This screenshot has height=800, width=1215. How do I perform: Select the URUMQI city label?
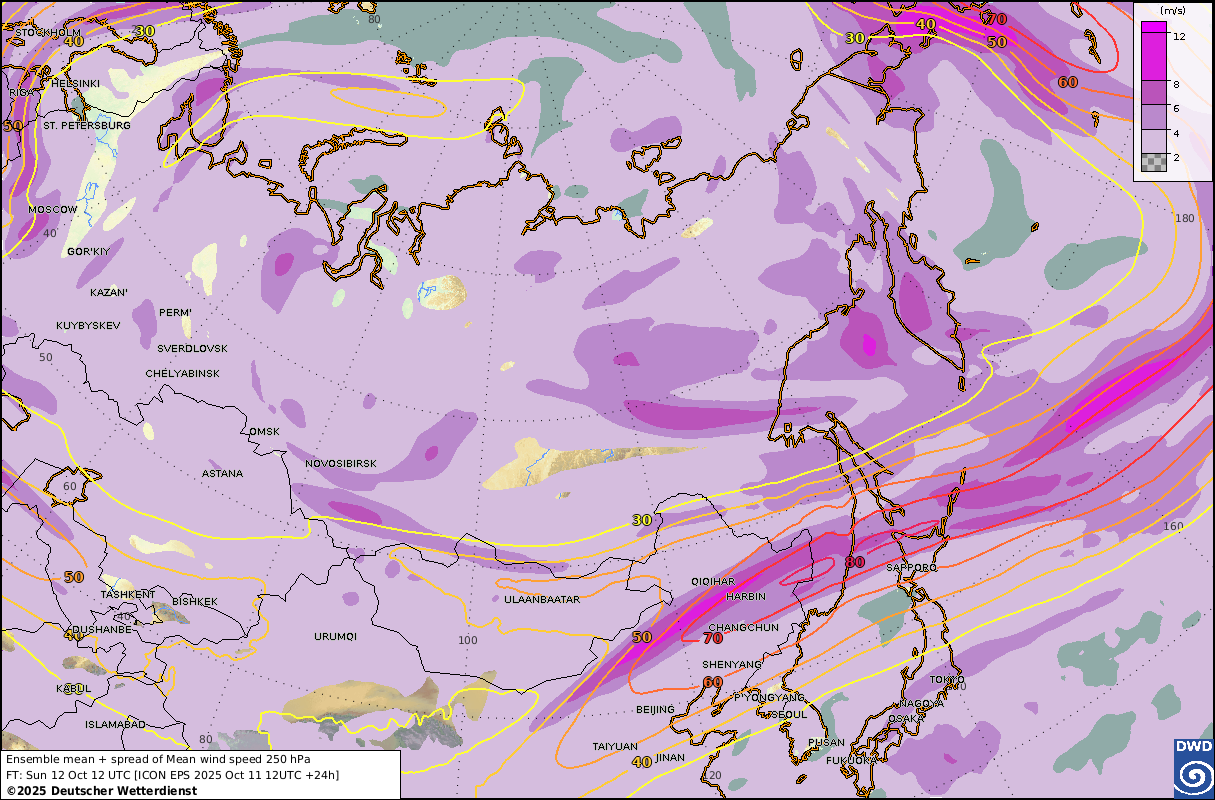click(335, 636)
